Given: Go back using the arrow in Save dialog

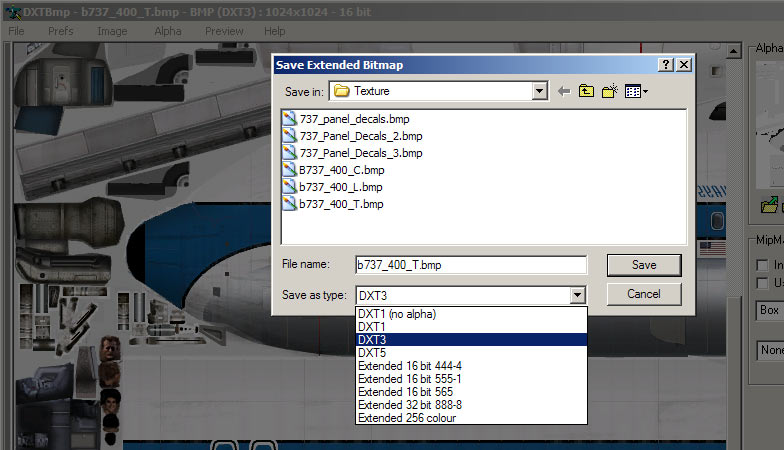Looking at the screenshot, I should (564, 91).
